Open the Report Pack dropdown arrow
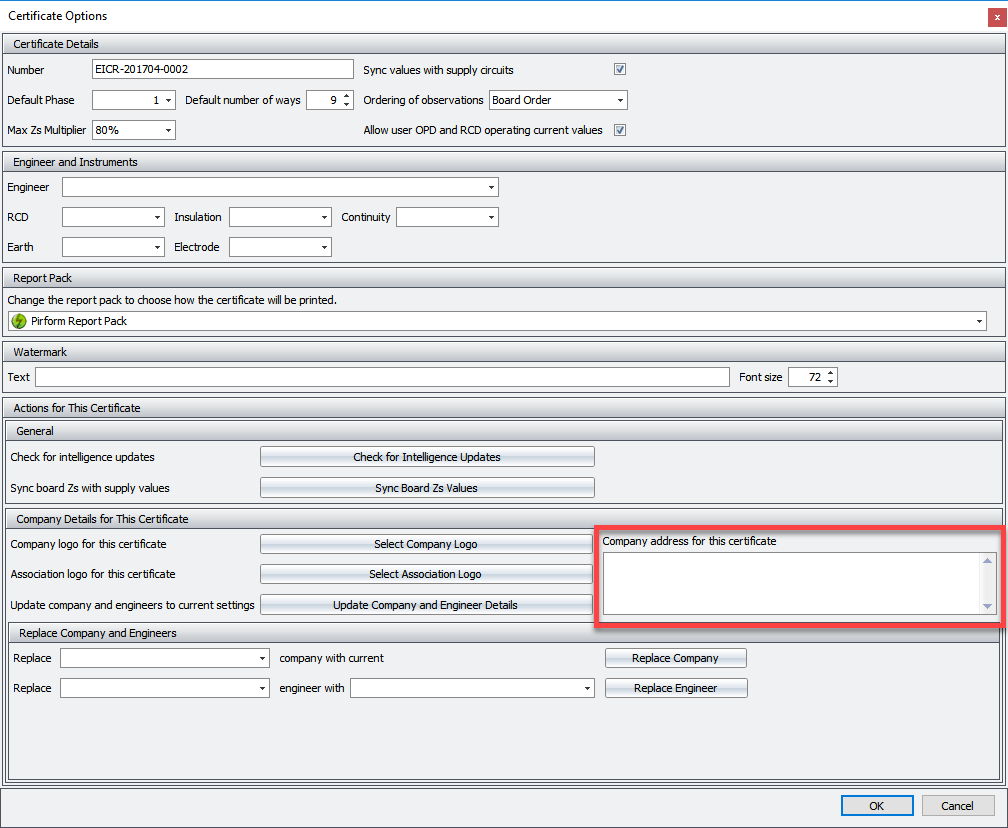The height and width of the screenshot is (828, 1008). [x=978, y=321]
